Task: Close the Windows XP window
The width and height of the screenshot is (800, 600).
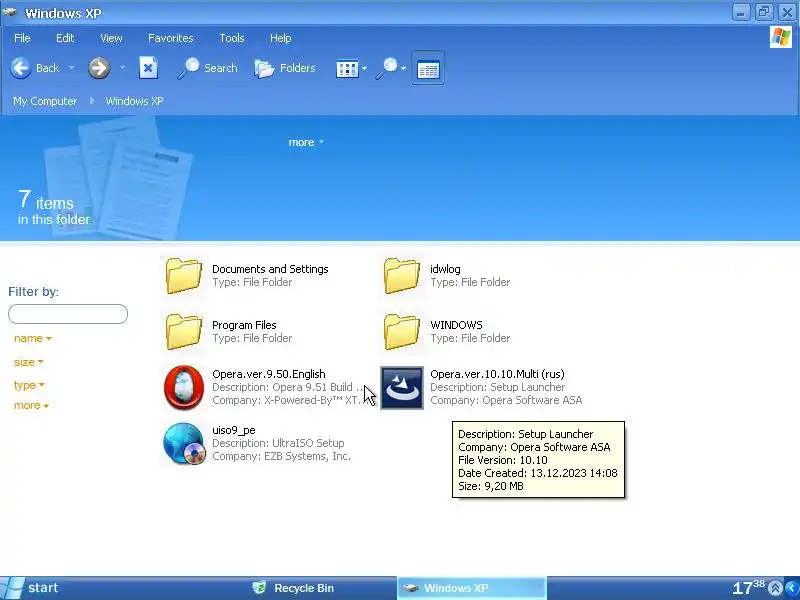Action: point(787,12)
